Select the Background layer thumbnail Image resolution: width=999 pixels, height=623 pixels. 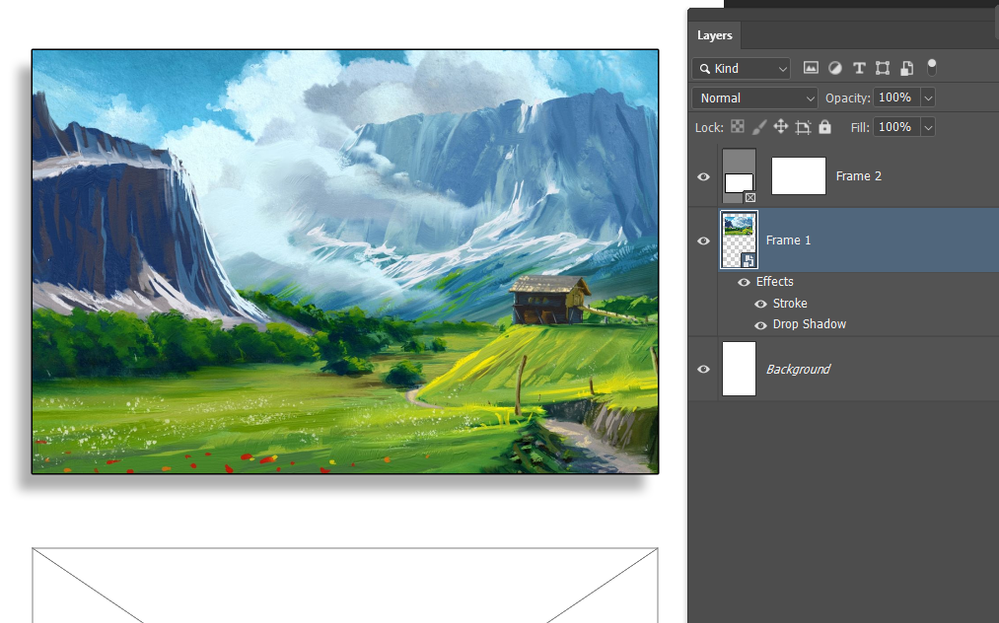pos(739,369)
